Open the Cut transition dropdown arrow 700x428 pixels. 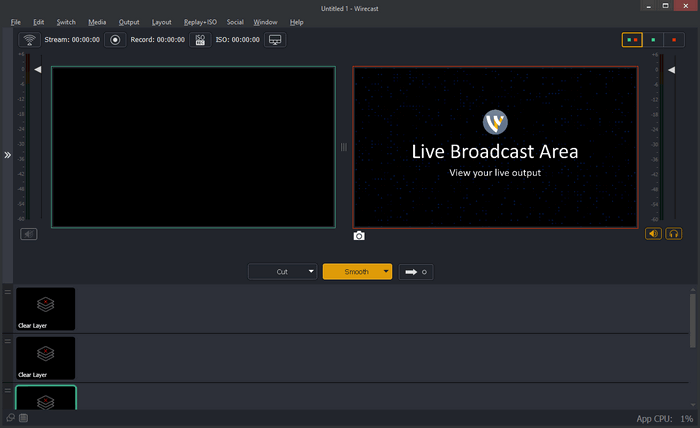[311, 271]
